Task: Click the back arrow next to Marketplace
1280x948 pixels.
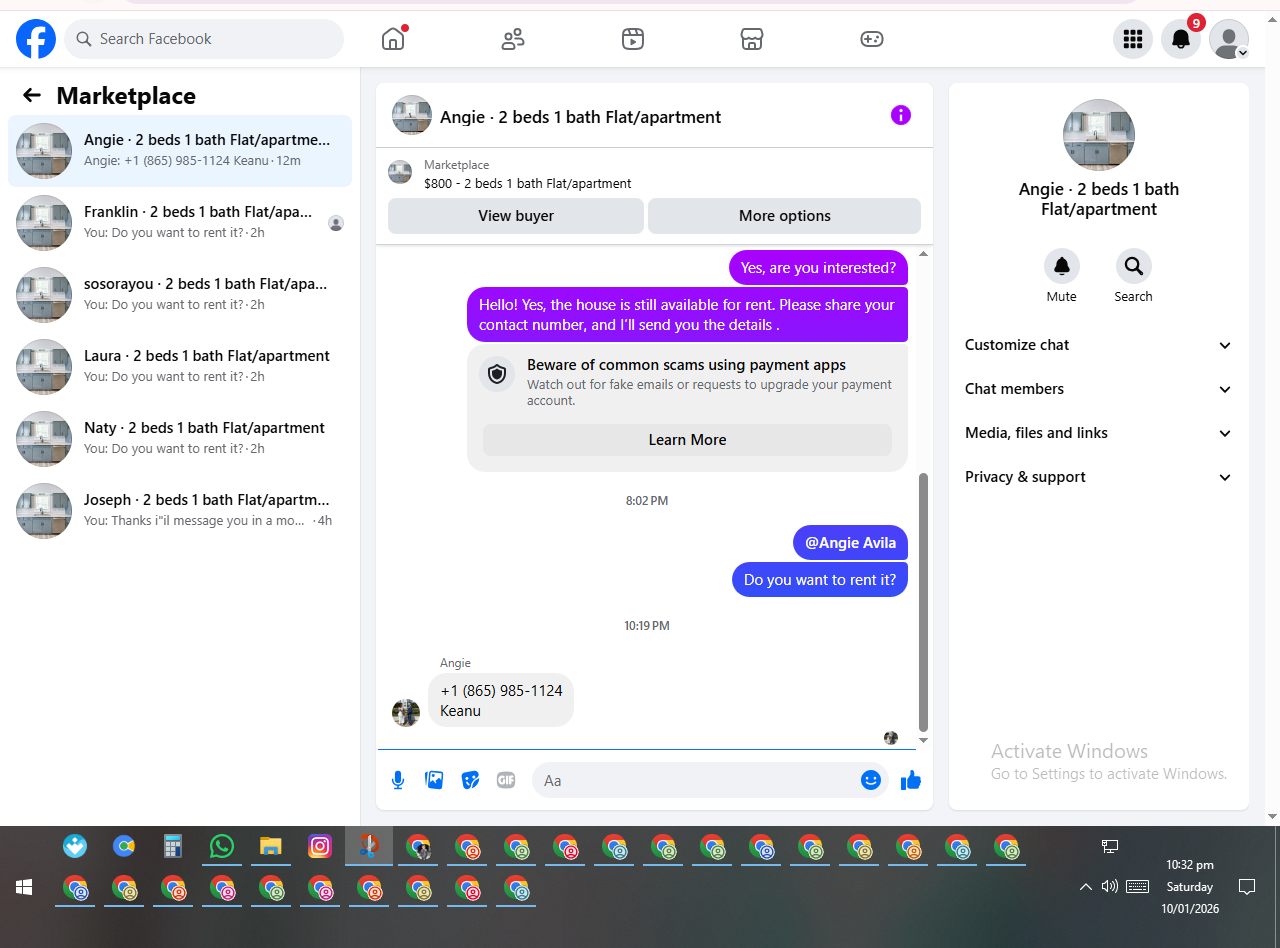Action: pyautogui.click(x=32, y=95)
